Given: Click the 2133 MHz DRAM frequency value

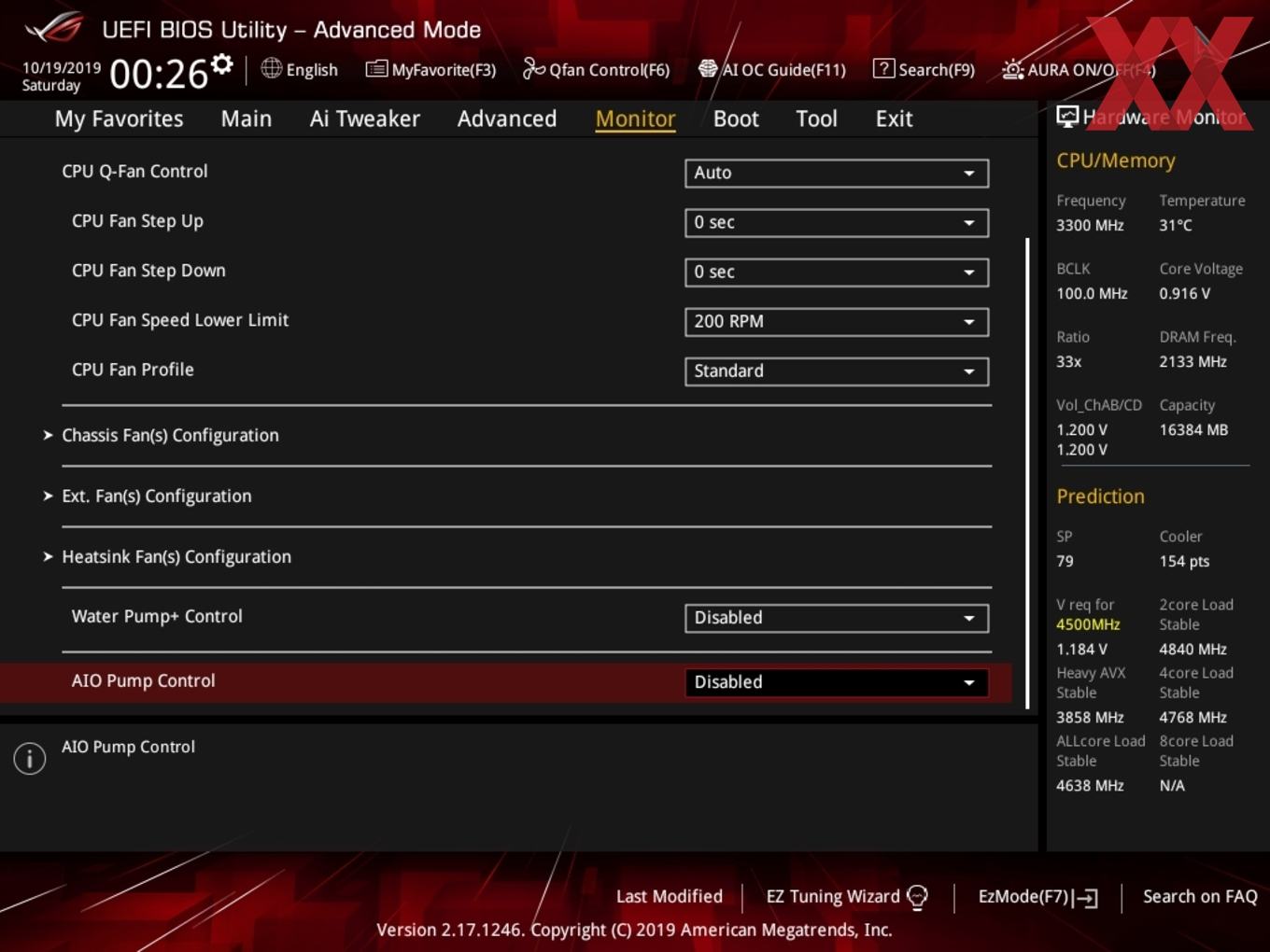Looking at the screenshot, I should coord(1192,361).
